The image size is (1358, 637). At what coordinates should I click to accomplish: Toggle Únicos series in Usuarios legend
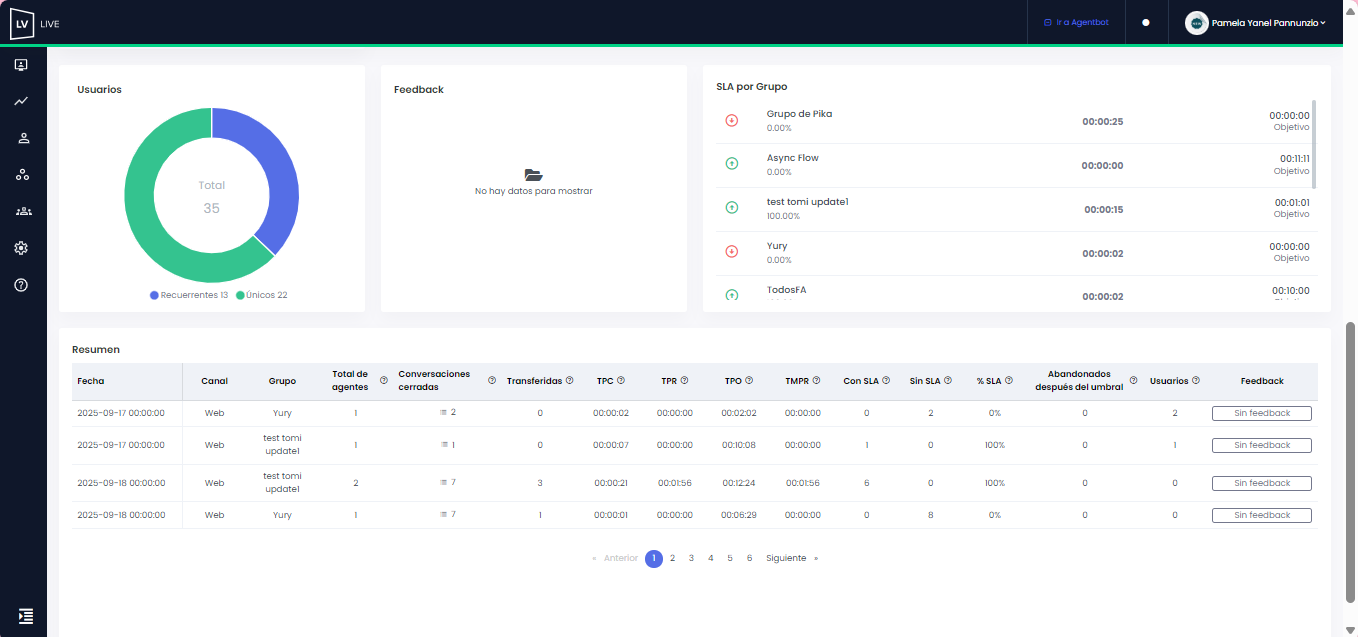tap(262, 295)
